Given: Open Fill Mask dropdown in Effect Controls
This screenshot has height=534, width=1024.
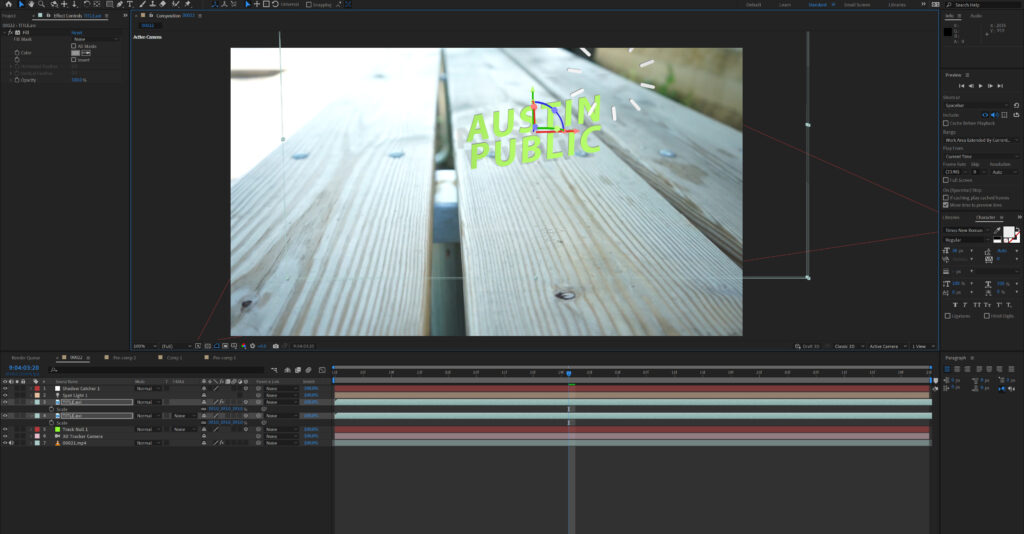Looking at the screenshot, I should pyautogui.click(x=95, y=39).
